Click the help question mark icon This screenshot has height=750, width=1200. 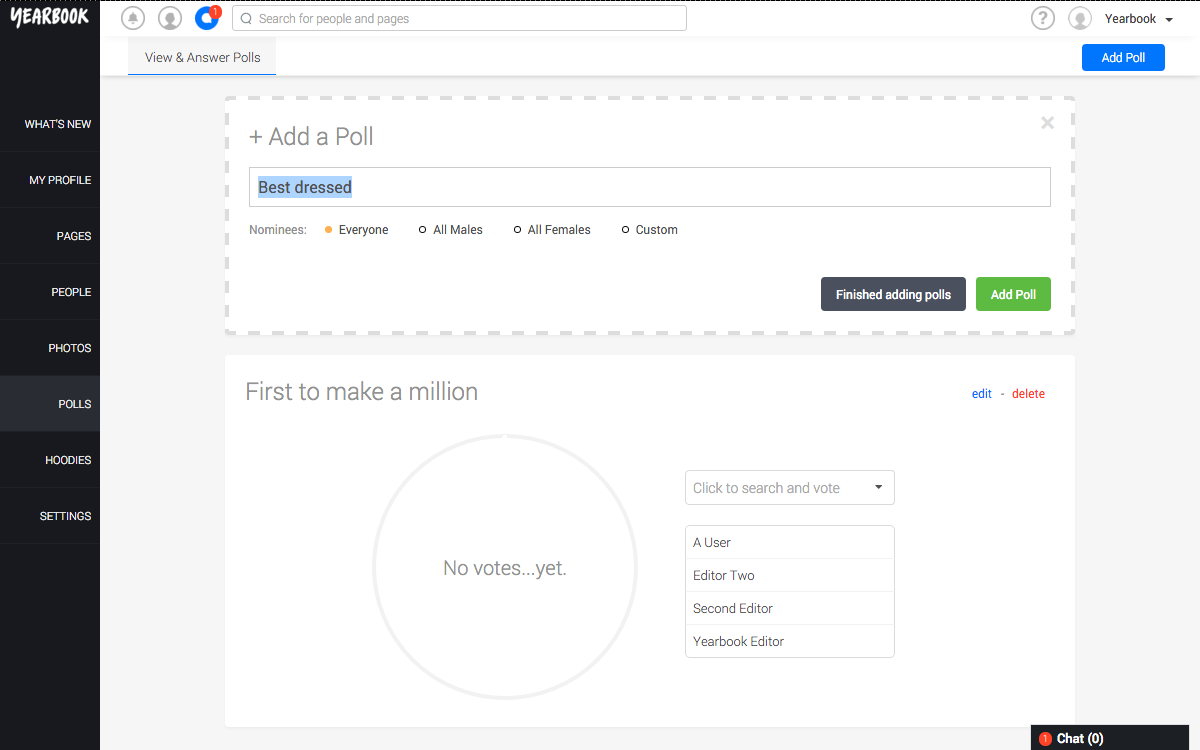[1043, 18]
